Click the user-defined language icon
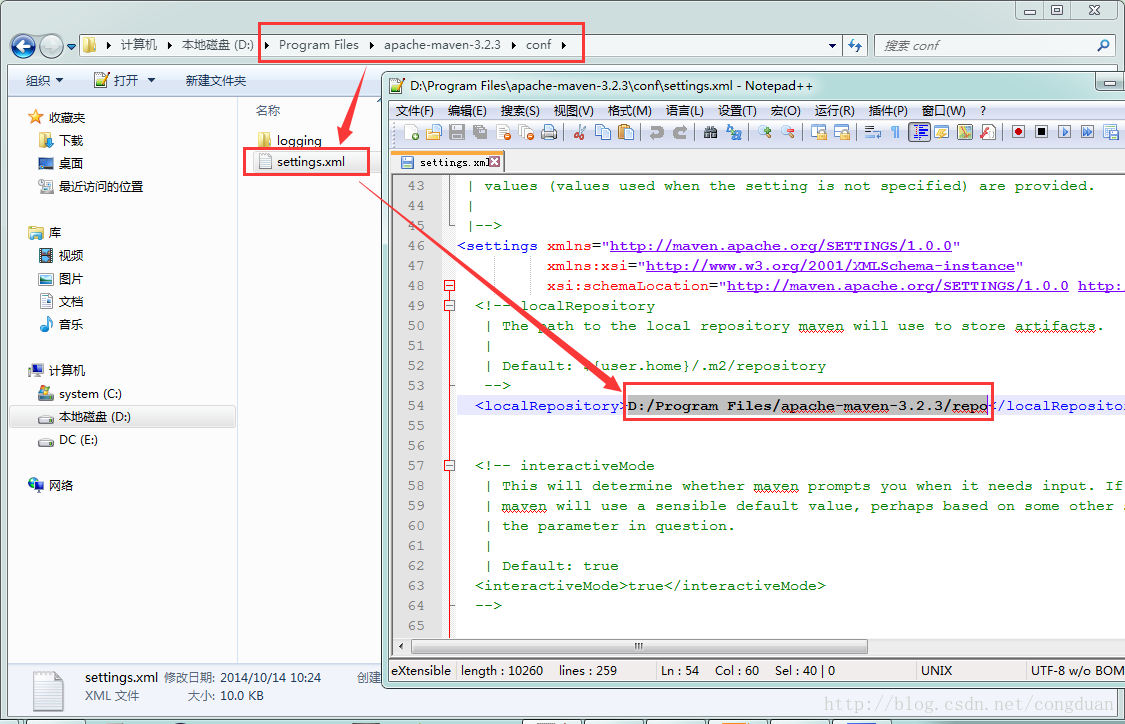The image size is (1125, 724). (x=941, y=132)
